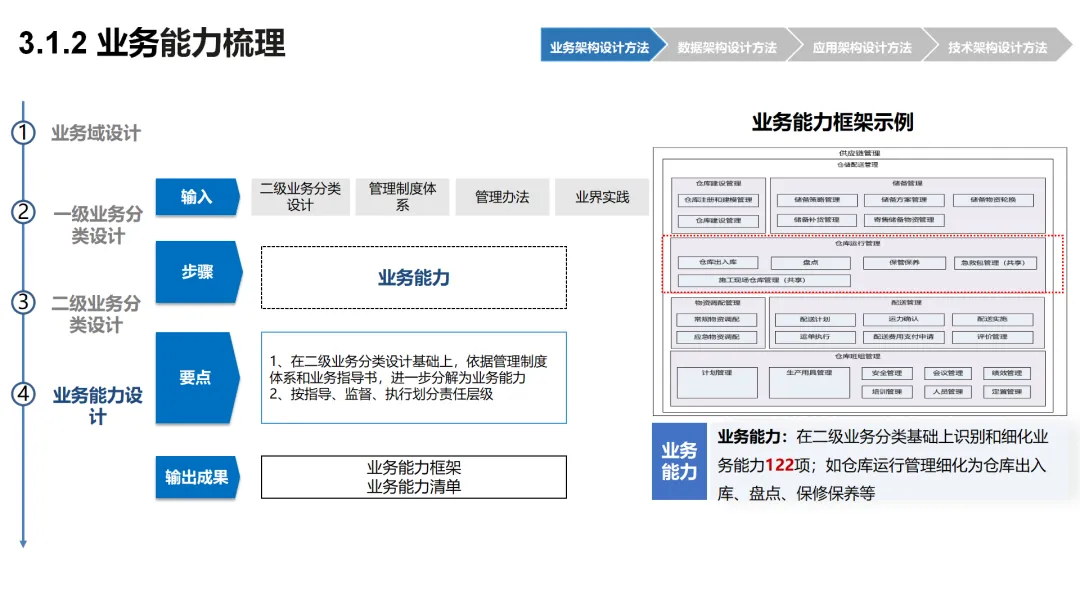Click the blue 输入 arrow label
Screen dimensions: 1080x608
click(x=198, y=197)
